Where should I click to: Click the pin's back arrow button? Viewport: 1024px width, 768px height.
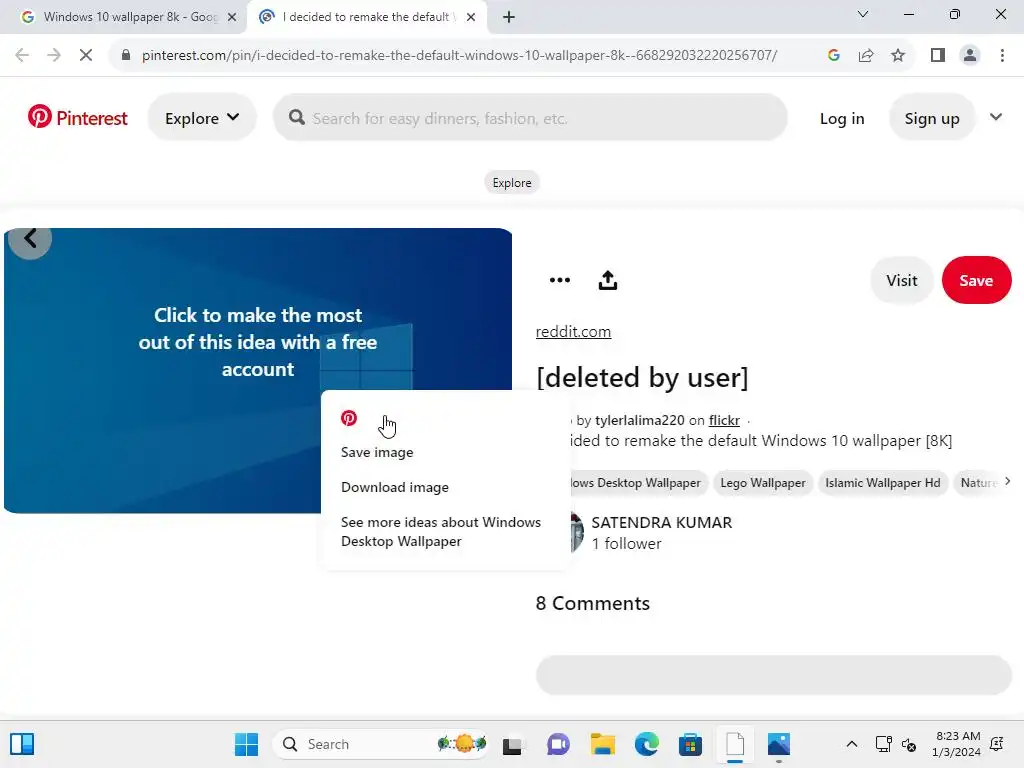coord(30,238)
